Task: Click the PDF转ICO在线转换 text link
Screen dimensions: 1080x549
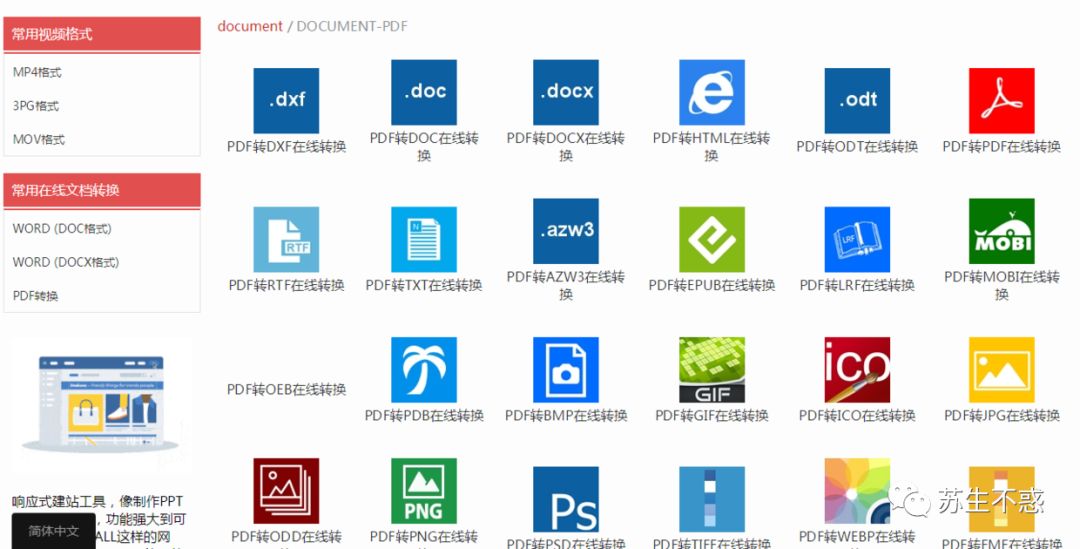Action: tap(857, 415)
